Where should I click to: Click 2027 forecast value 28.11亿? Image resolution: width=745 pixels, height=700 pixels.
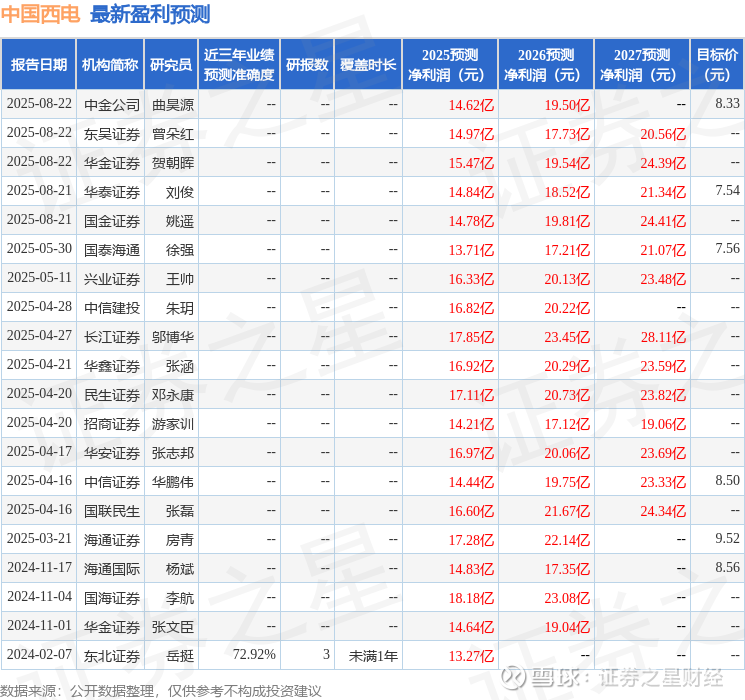(663, 337)
